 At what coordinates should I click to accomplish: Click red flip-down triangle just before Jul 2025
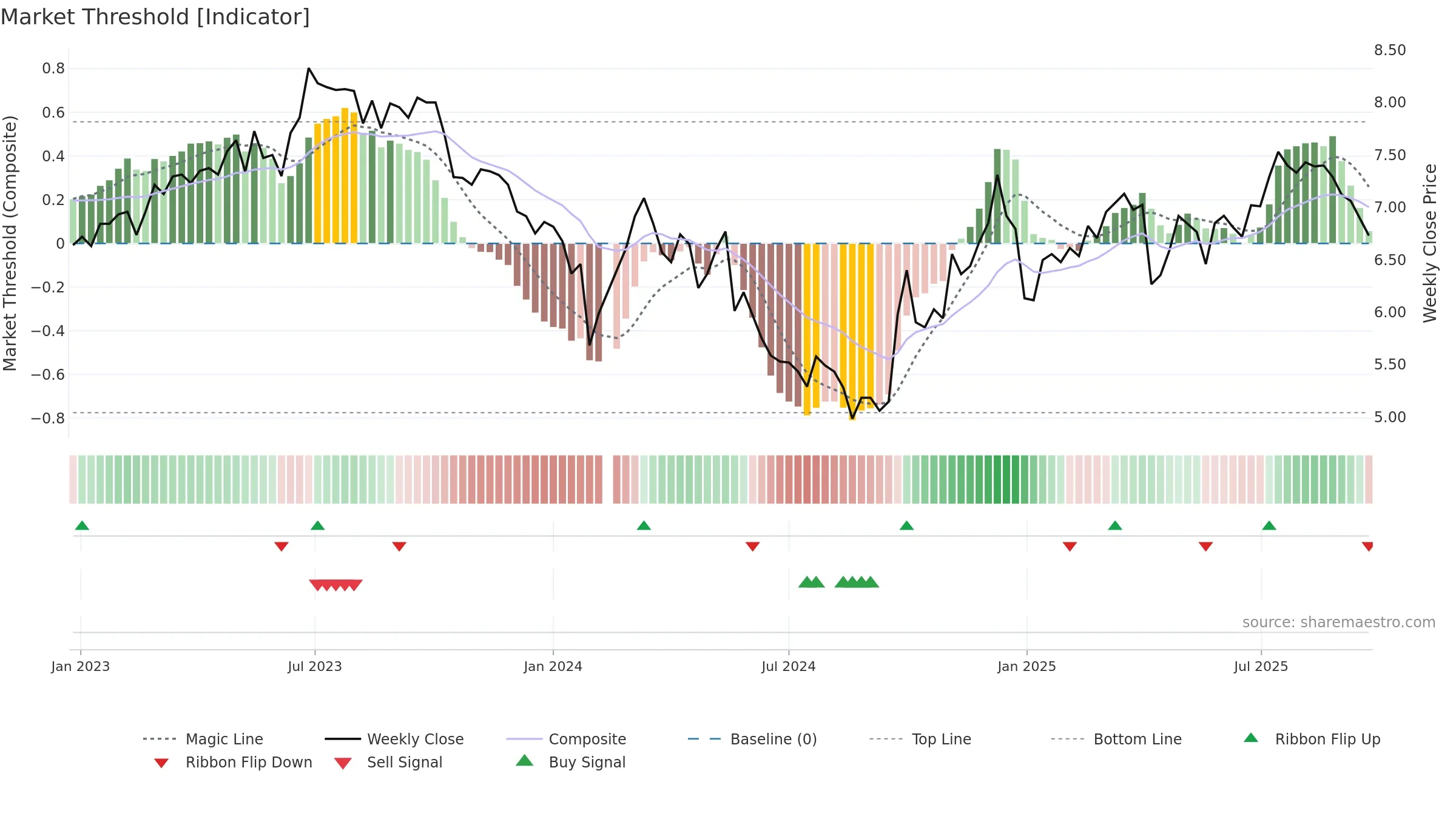point(1205,547)
